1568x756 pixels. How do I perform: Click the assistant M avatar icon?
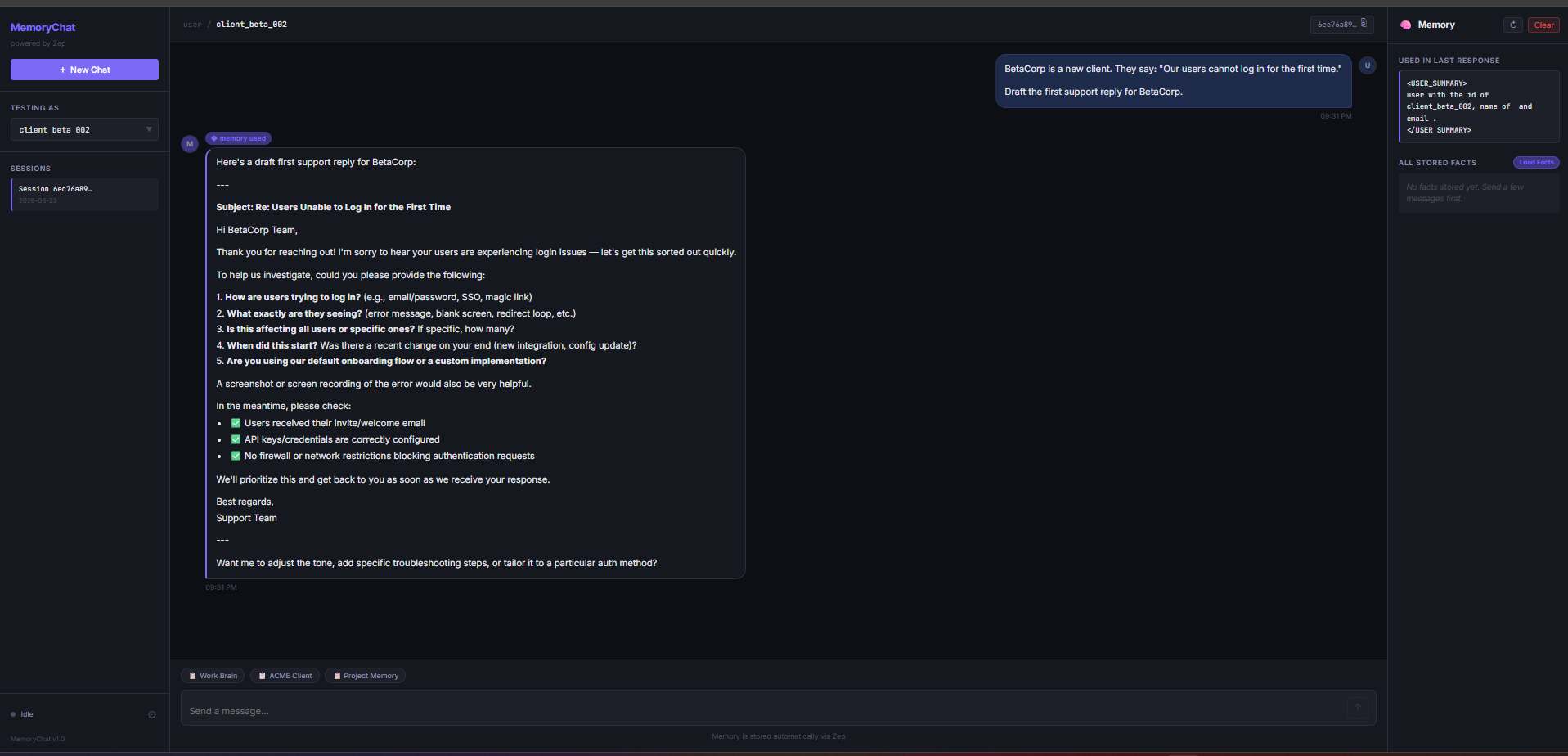(x=190, y=144)
